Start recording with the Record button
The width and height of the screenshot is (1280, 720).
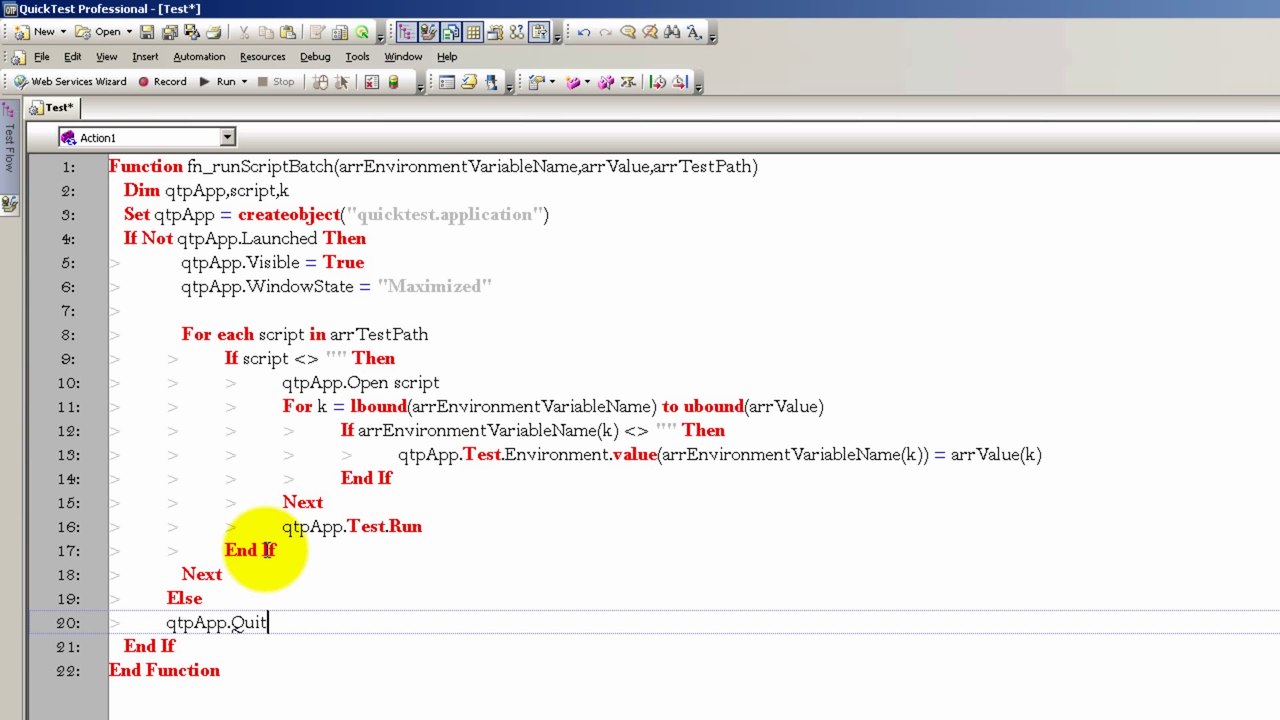(x=162, y=82)
